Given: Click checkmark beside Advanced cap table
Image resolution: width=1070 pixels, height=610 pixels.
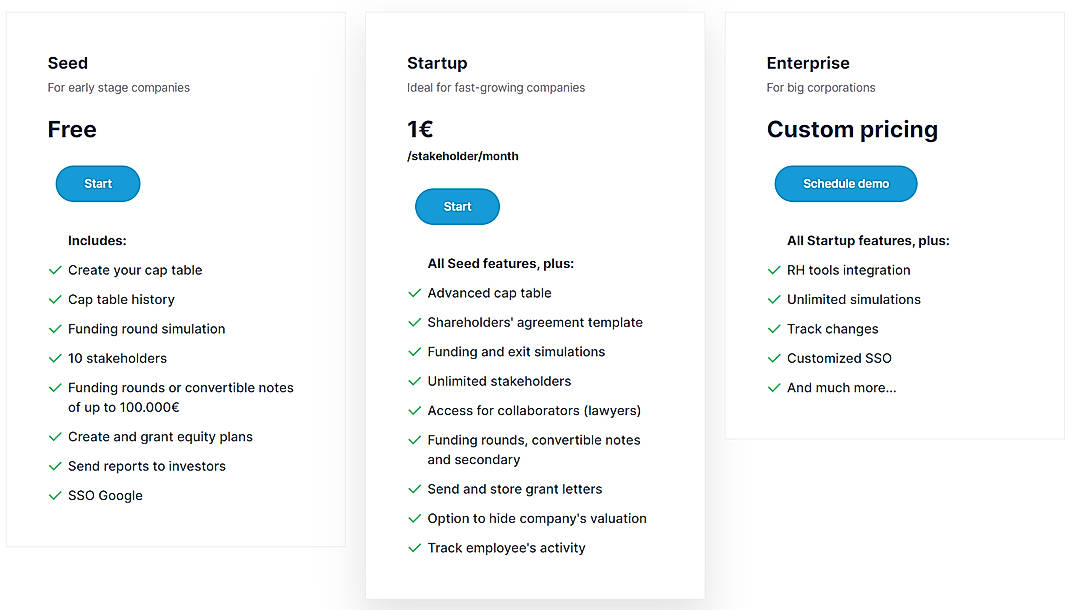Looking at the screenshot, I should coord(414,293).
